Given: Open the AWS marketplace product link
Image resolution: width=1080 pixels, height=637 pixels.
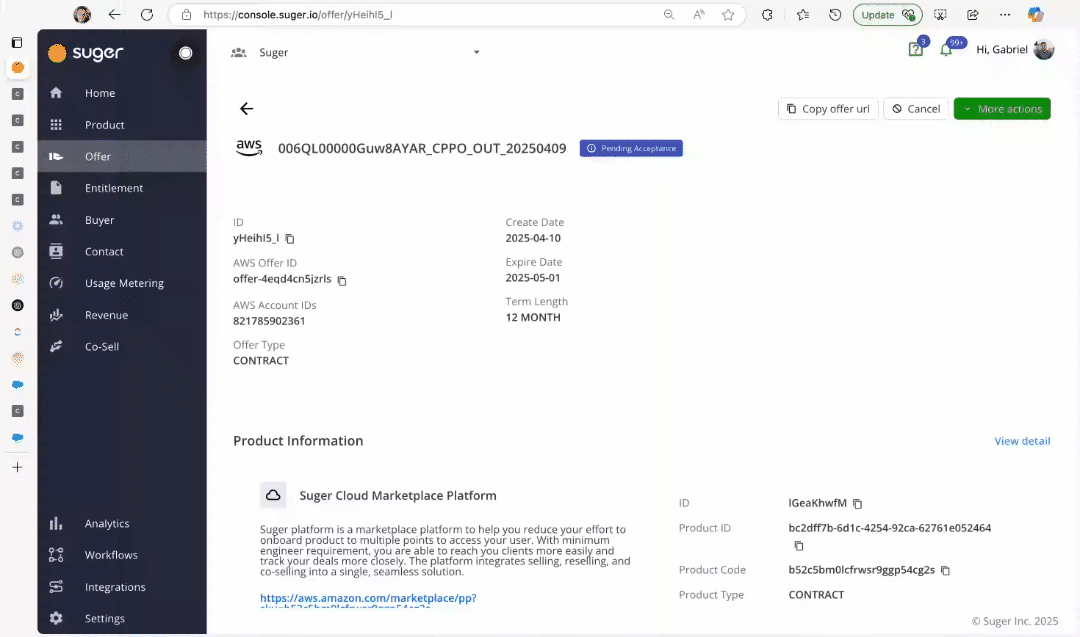Looking at the screenshot, I should [368, 598].
